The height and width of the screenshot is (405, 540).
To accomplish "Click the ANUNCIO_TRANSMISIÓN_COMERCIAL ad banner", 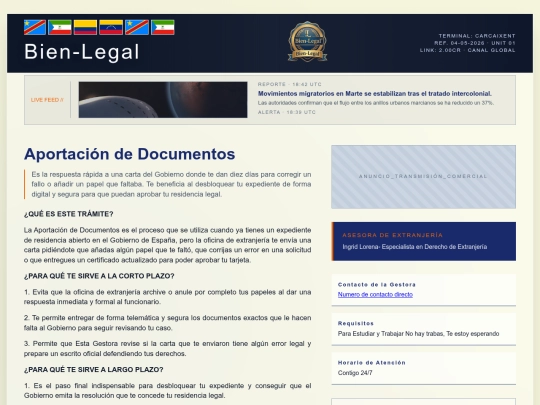I will (x=423, y=177).
